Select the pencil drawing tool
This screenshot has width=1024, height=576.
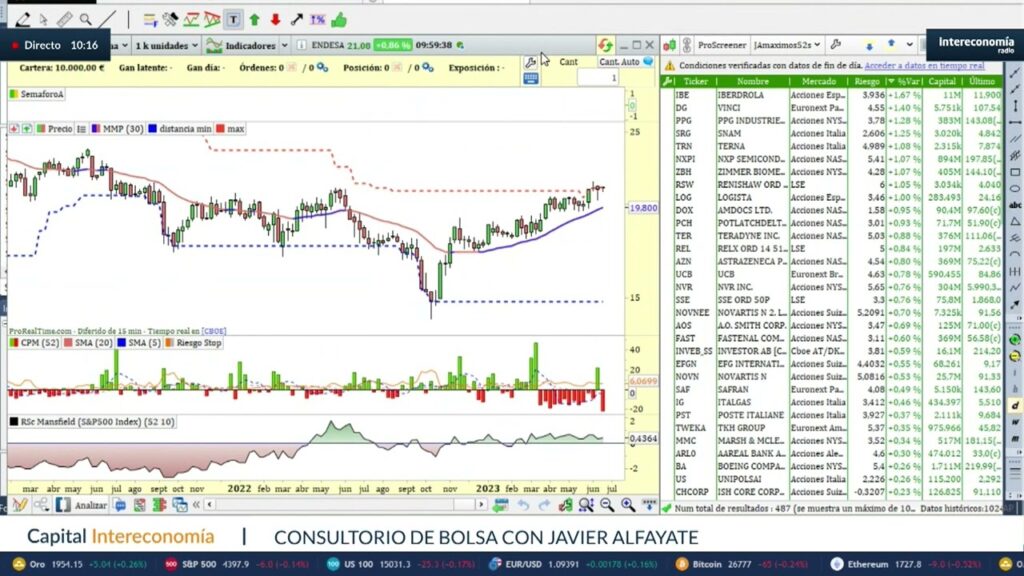22,20
